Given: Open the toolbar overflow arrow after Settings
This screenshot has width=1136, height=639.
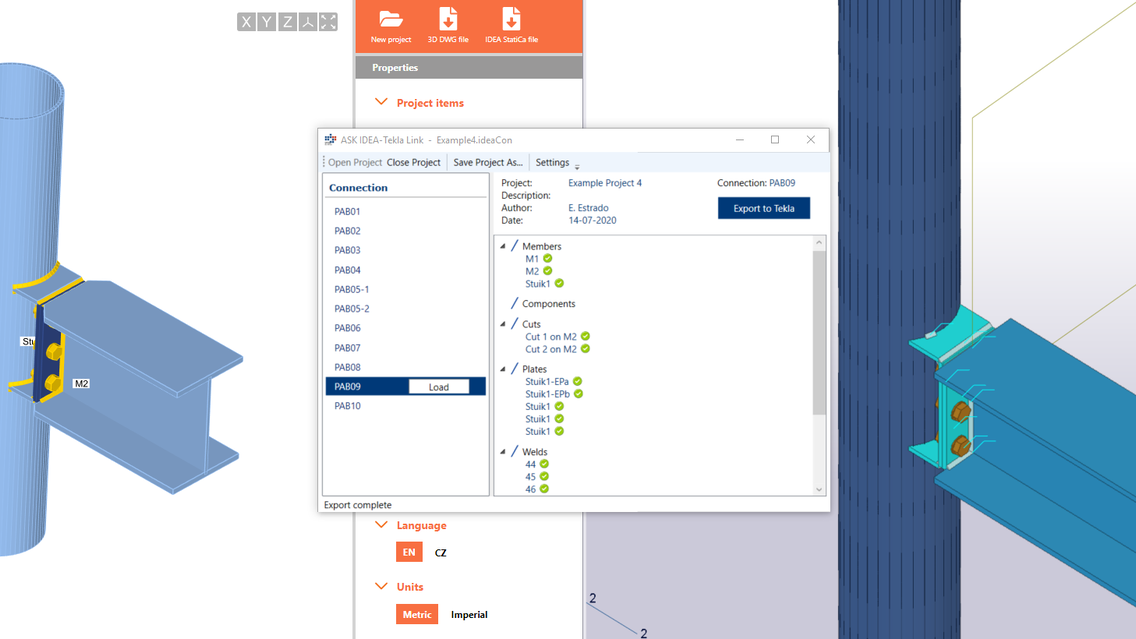Looking at the screenshot, I should [577, 166].
